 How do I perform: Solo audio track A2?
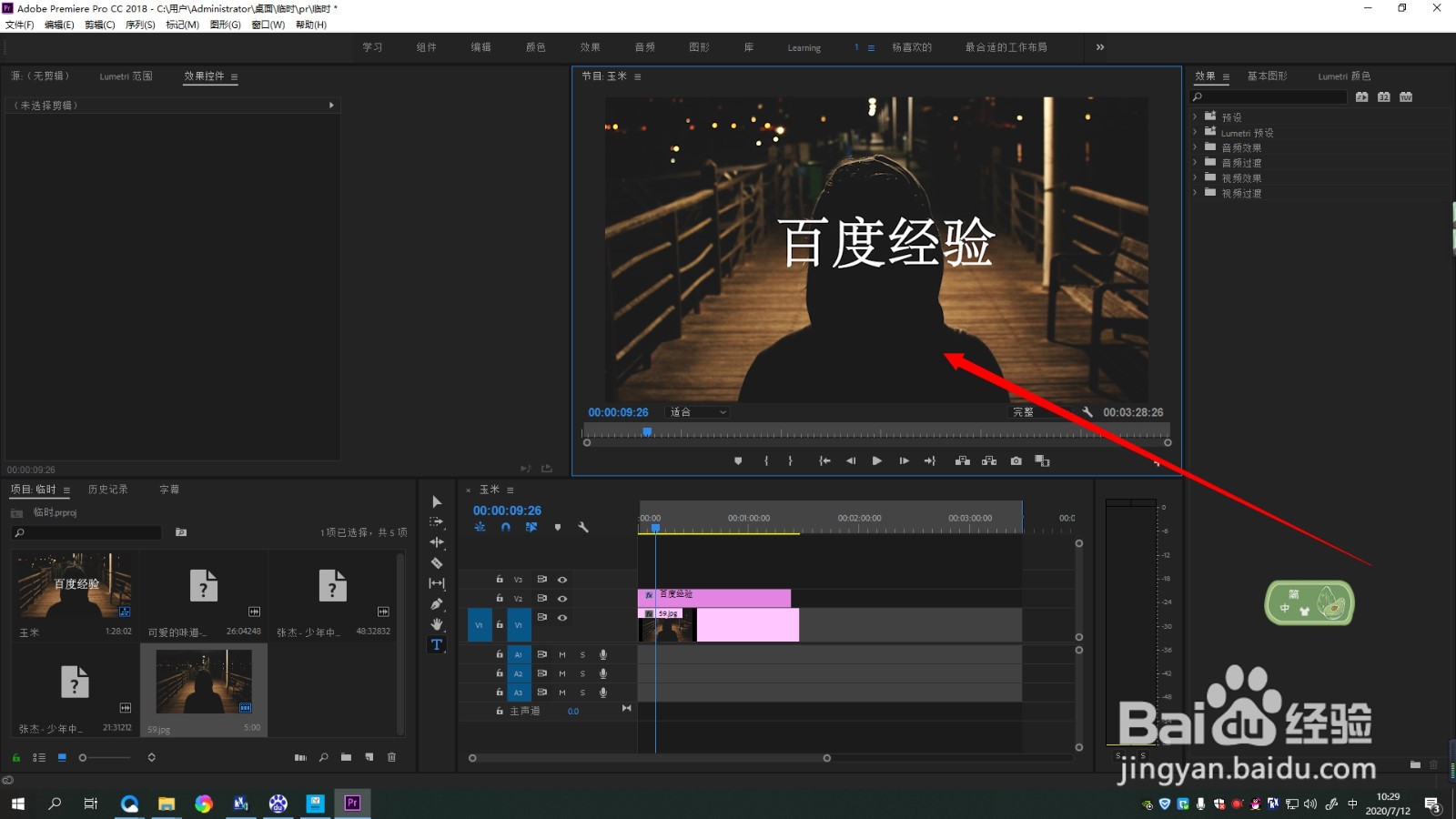pyautogui.click(x=582, y=674)
